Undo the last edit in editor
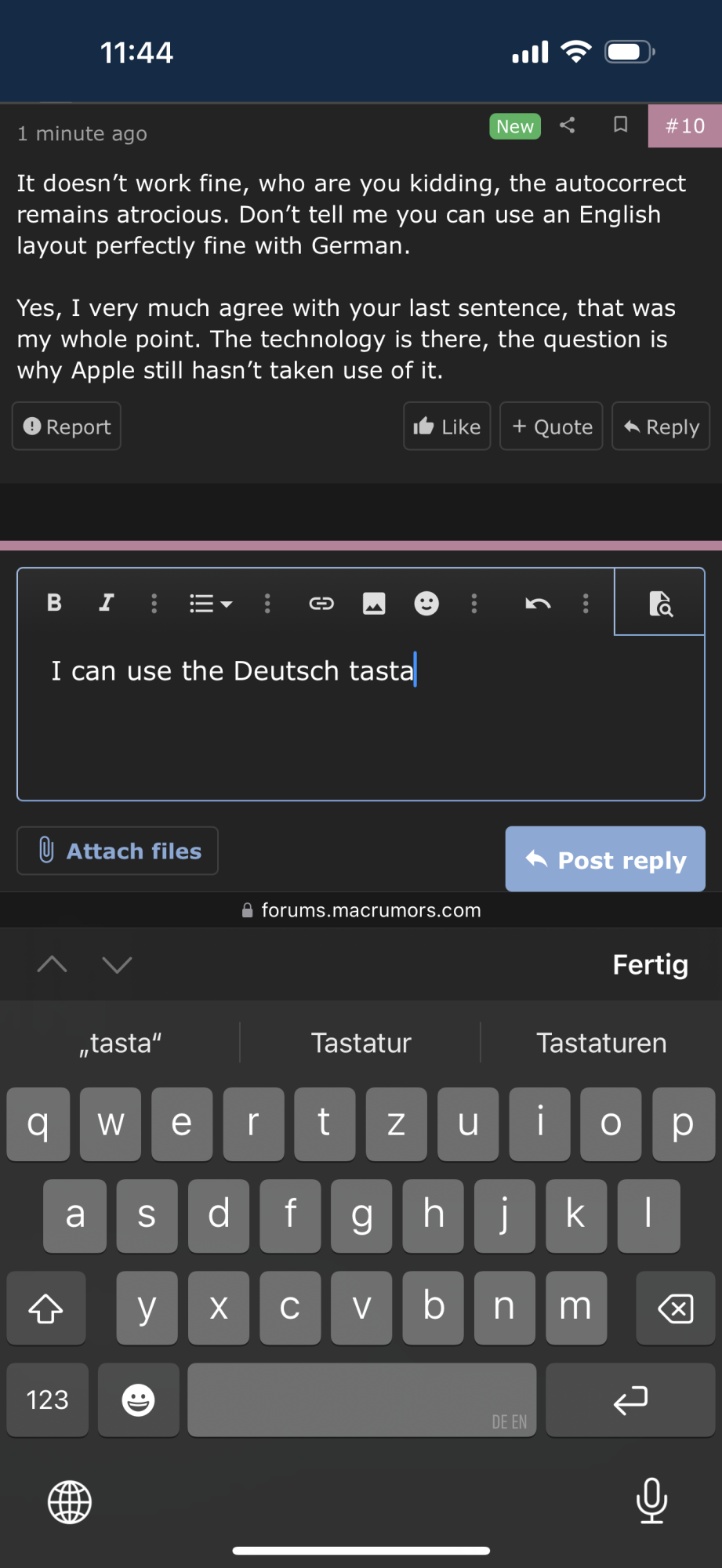This screenshot has height=1568, width=722. click(538, 603)
